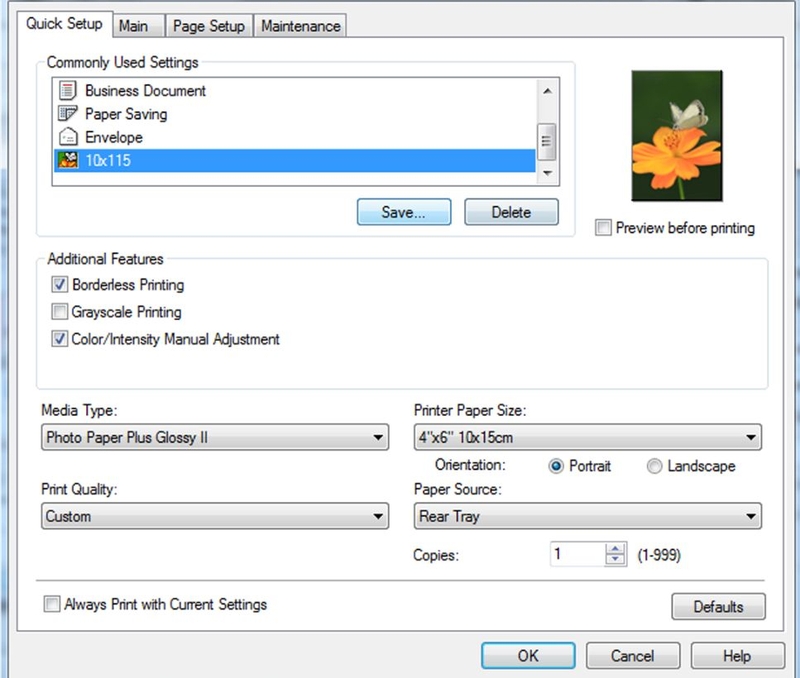This screenshot has height=678, width=800.
Task: Click the Defaults button
Action: coord(718,606)
